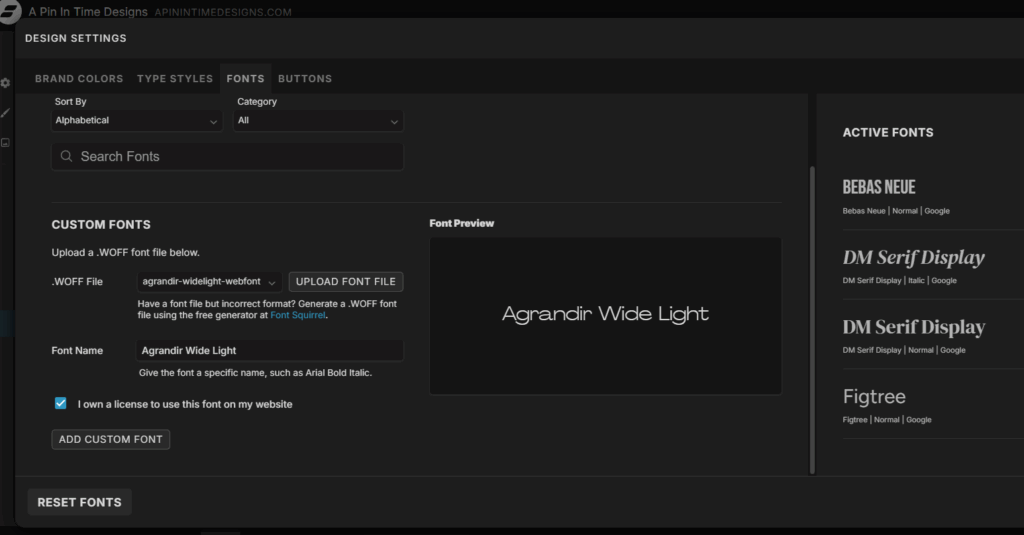Click into the Search Fonts field
The height and width of the screenshot is (535, 1024).
tap(227, 157)
